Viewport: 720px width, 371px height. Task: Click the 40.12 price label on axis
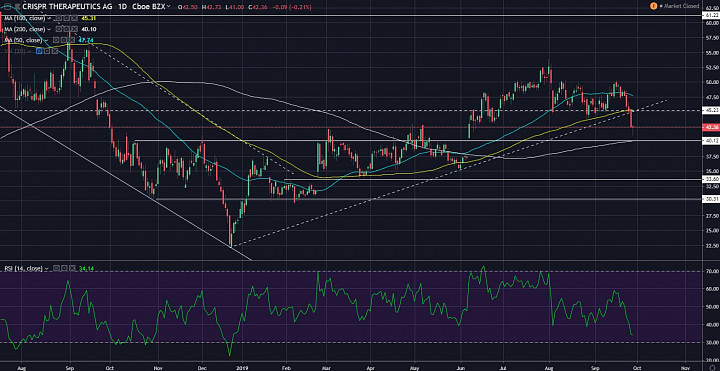tap(712, 141)
